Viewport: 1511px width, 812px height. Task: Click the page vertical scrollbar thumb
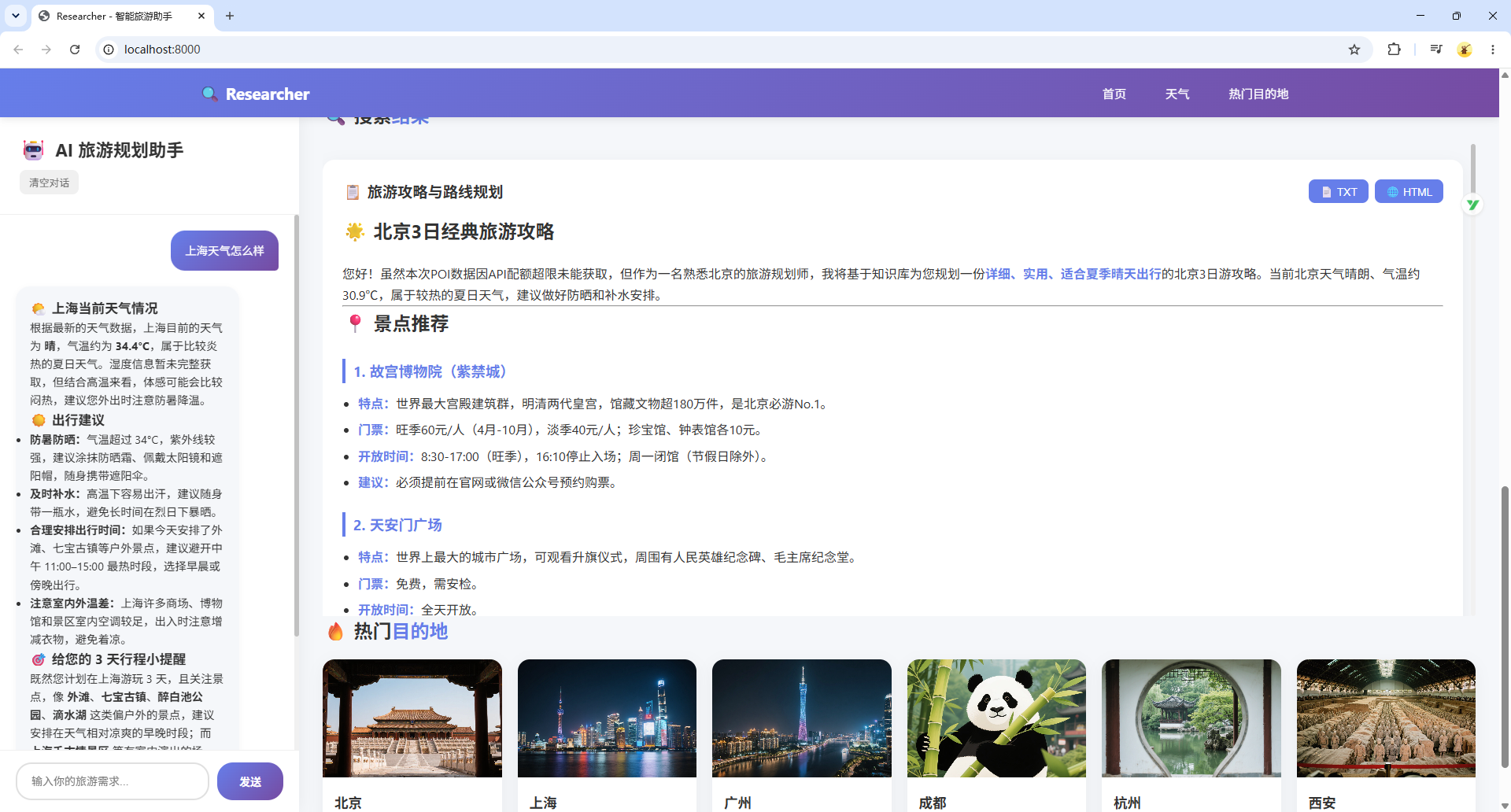coord(1505,626)
